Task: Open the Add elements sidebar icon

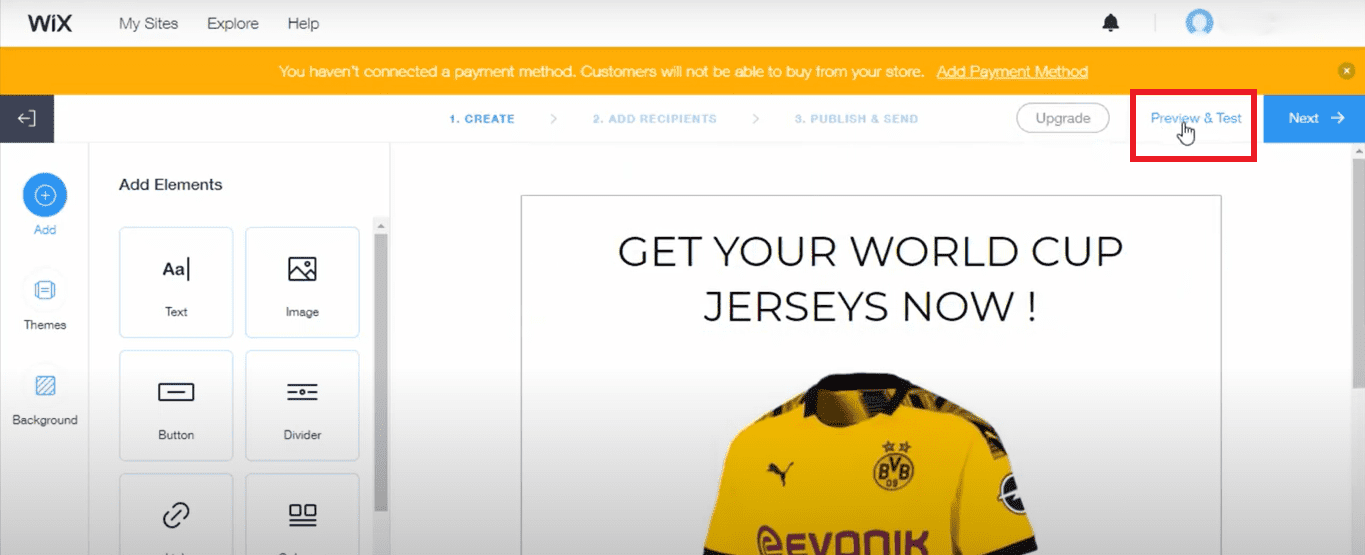Action: 45,196
